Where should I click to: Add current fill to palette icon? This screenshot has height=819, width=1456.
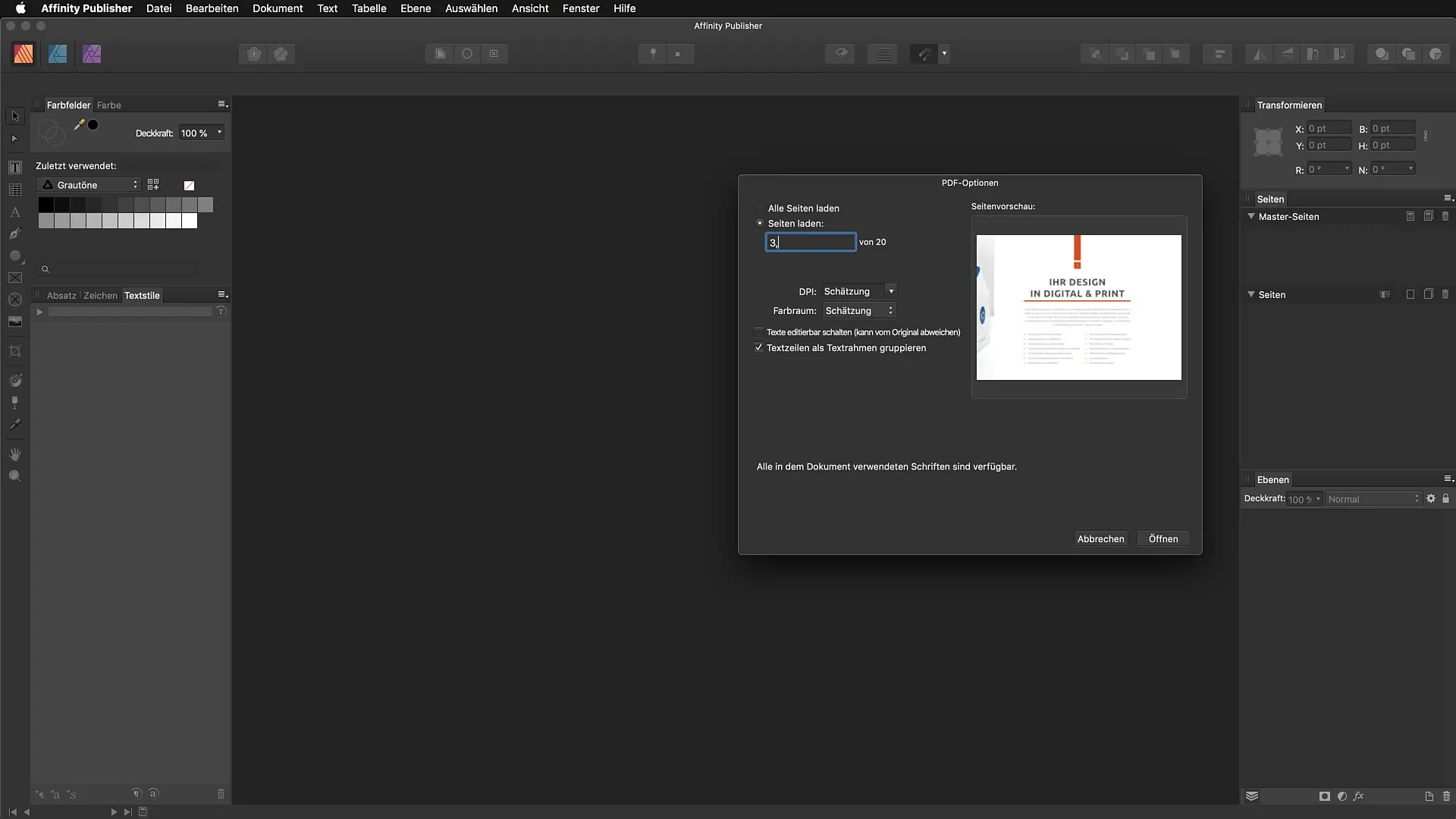pyautogui.click(x=153, y=184)
